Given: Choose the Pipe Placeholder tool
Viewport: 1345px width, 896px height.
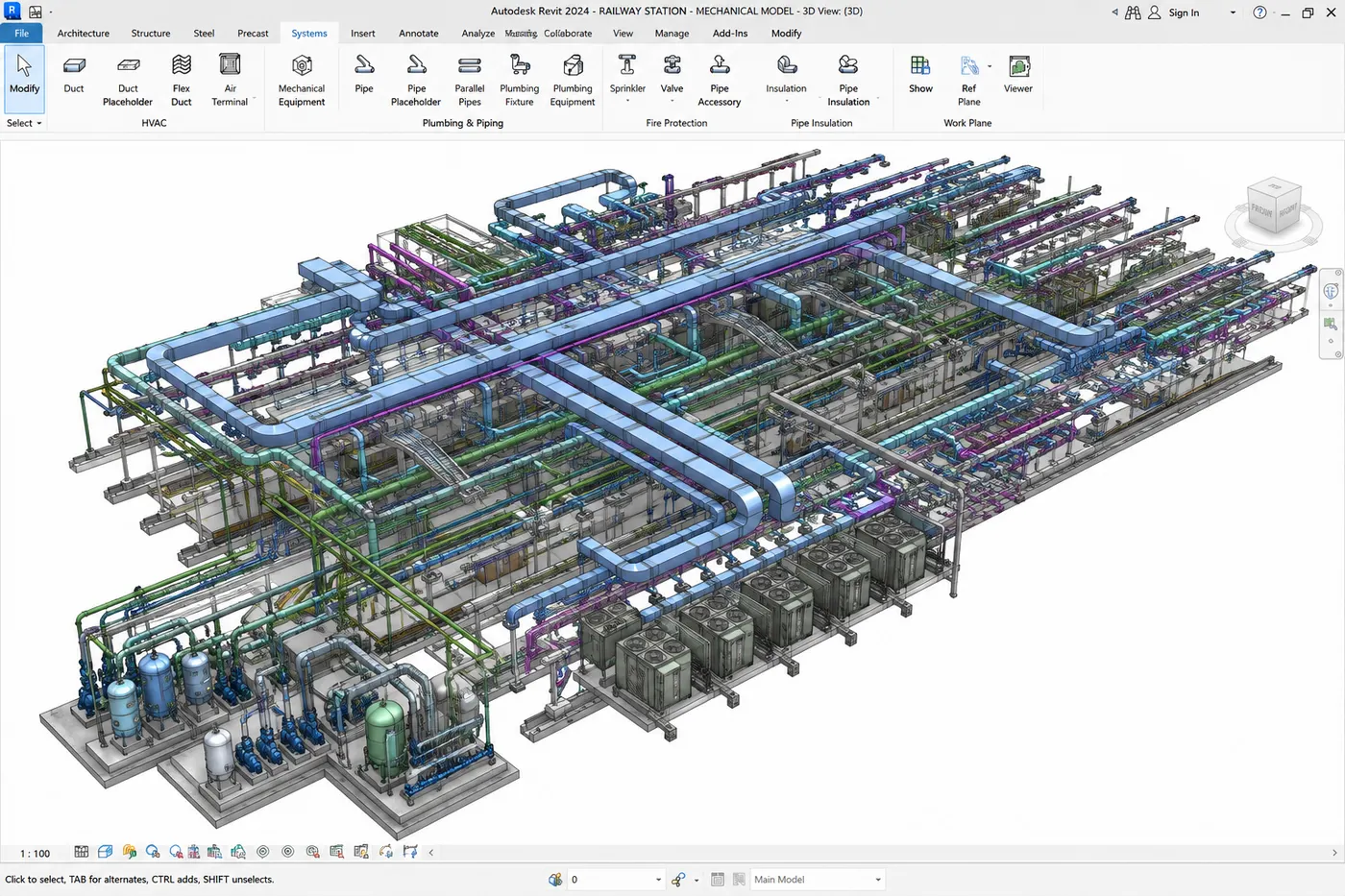Looking at the screenshot, I should click(416, 81).
